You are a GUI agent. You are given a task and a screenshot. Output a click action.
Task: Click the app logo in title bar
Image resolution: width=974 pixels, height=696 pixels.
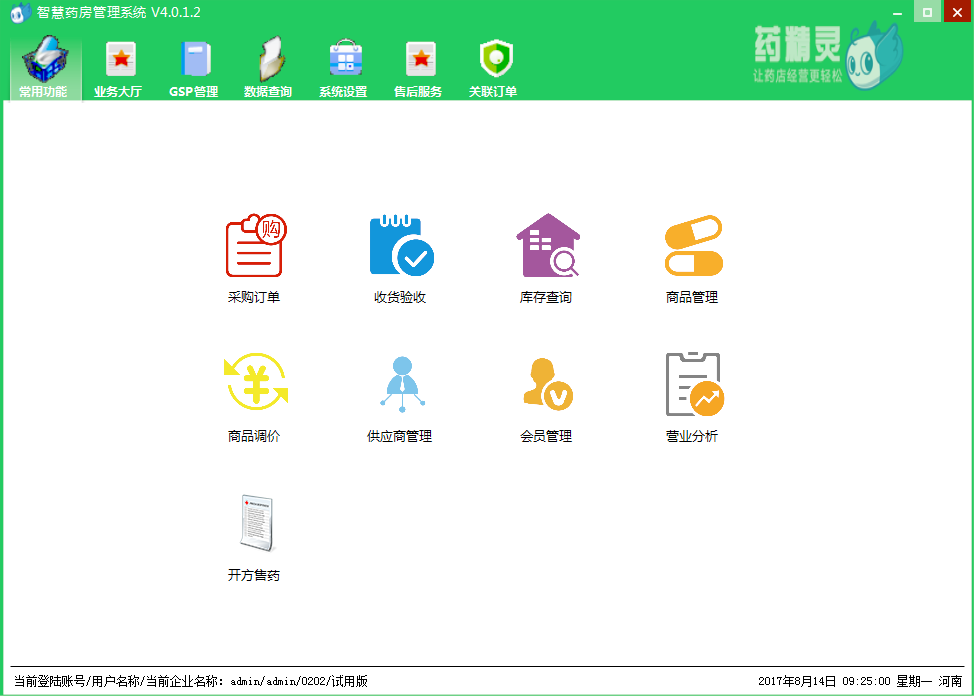20,12
